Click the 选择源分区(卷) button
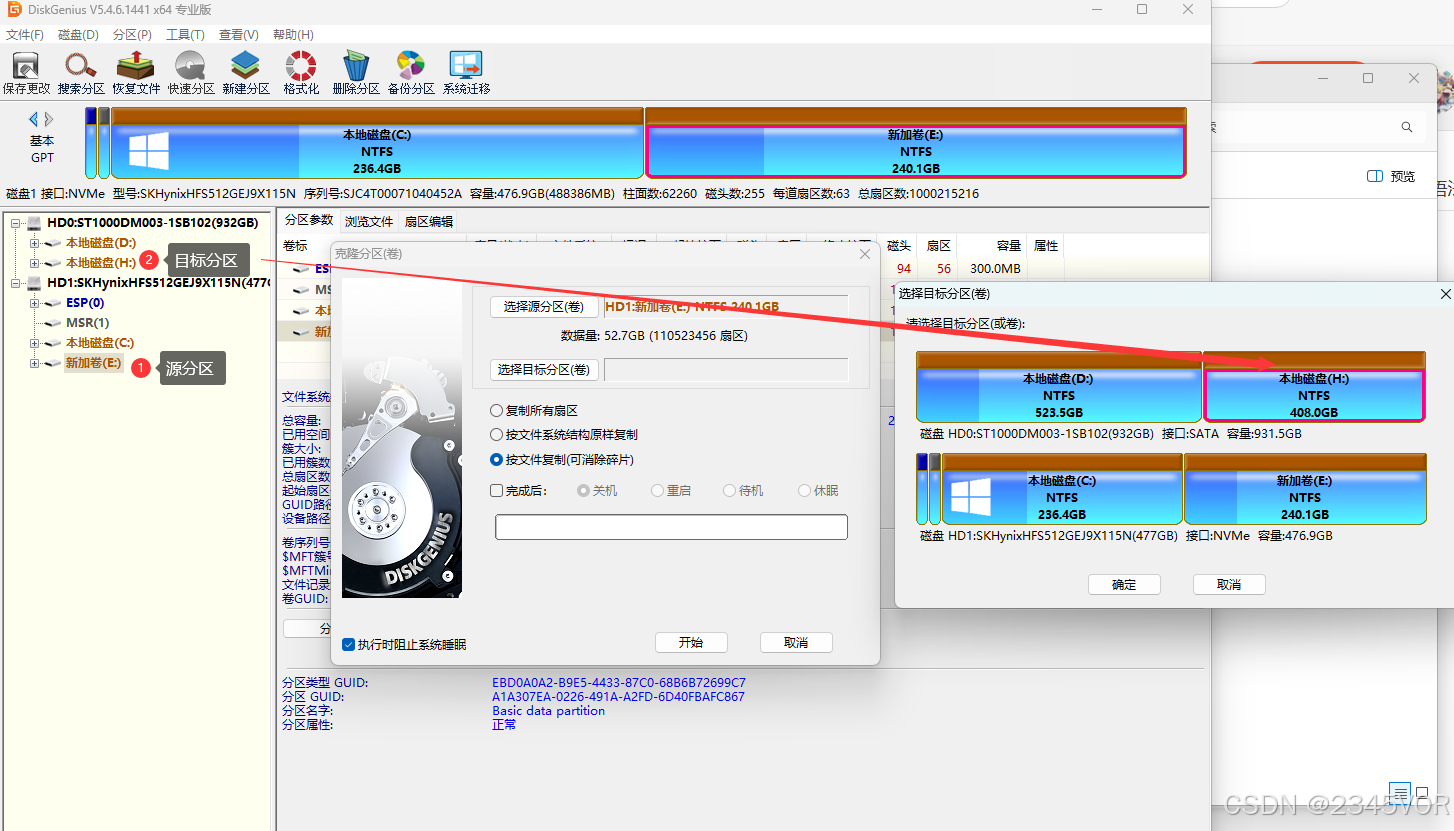The image size is (1454, 831). (544, 307)
